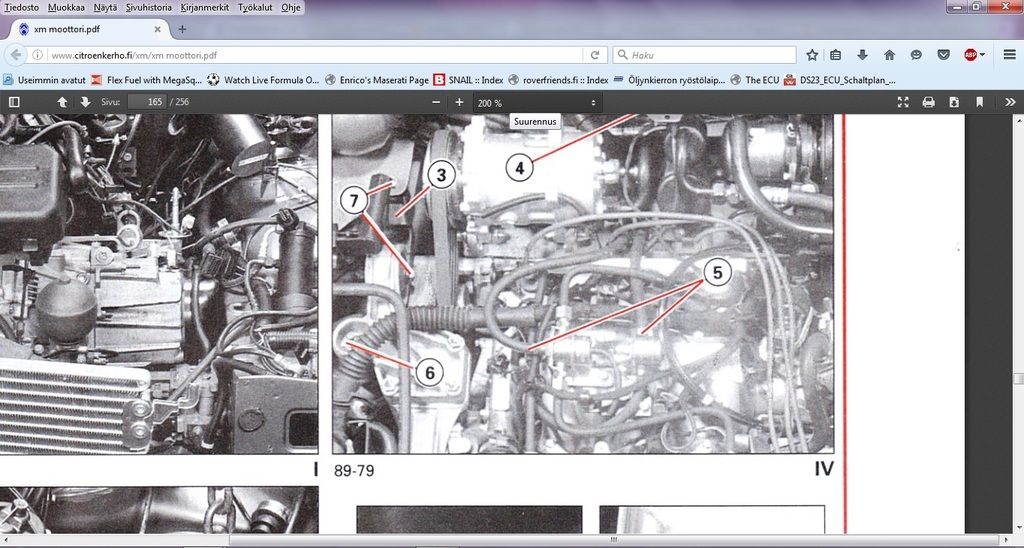Open a new tab with plus
1024x548 pixels.
(182, 29)
